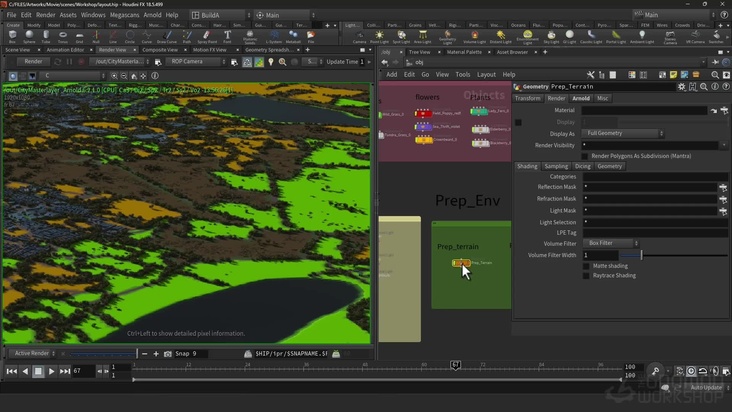Screen dimensions: 732x412
Task: Enable the Raytrace Shading checkbox
Action: click(x=586, y=275)
